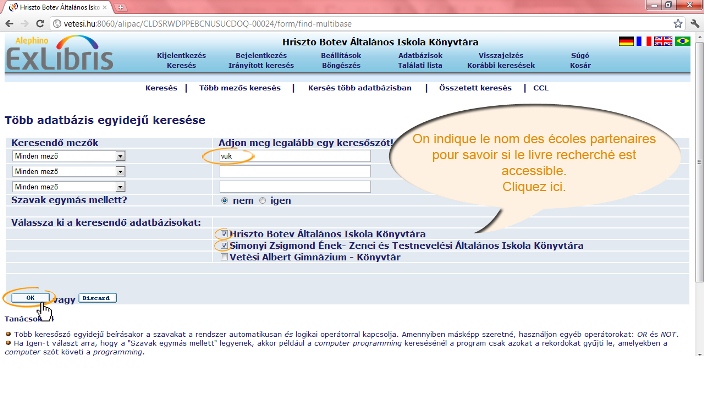The height and width of the screenshot is (396, 704).
Task: Select 'igen' radio for adjacent words
Action: [x=263, y=201]
